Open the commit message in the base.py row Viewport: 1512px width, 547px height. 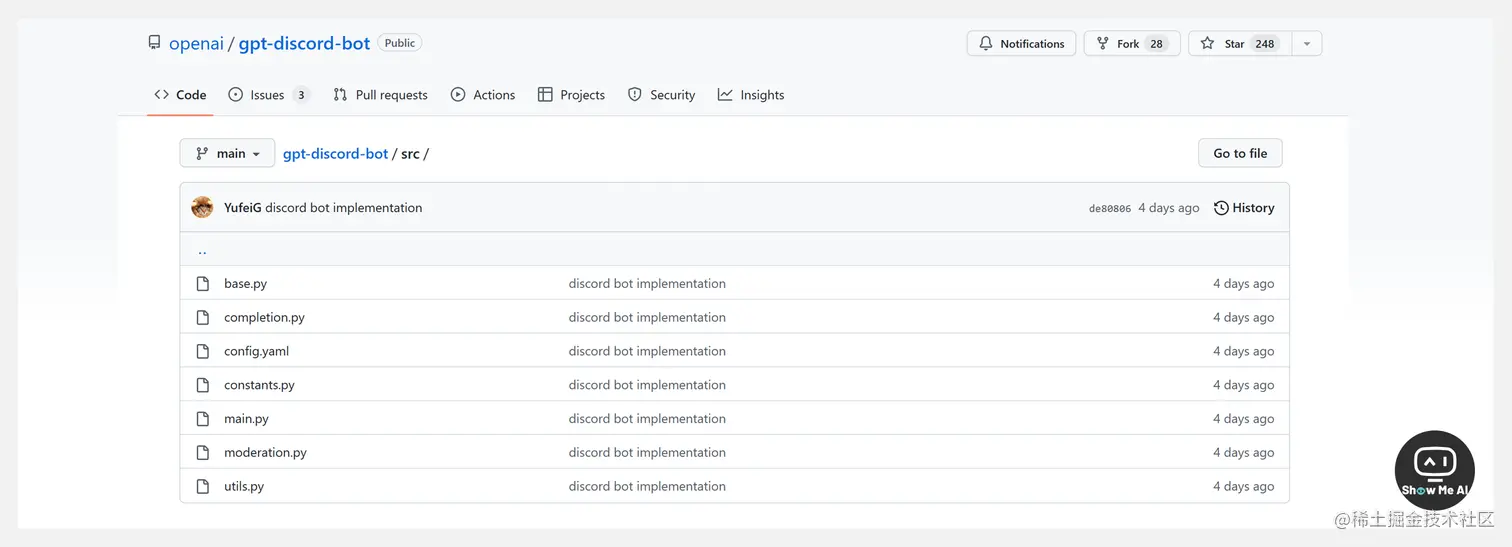tap(647, 284)
